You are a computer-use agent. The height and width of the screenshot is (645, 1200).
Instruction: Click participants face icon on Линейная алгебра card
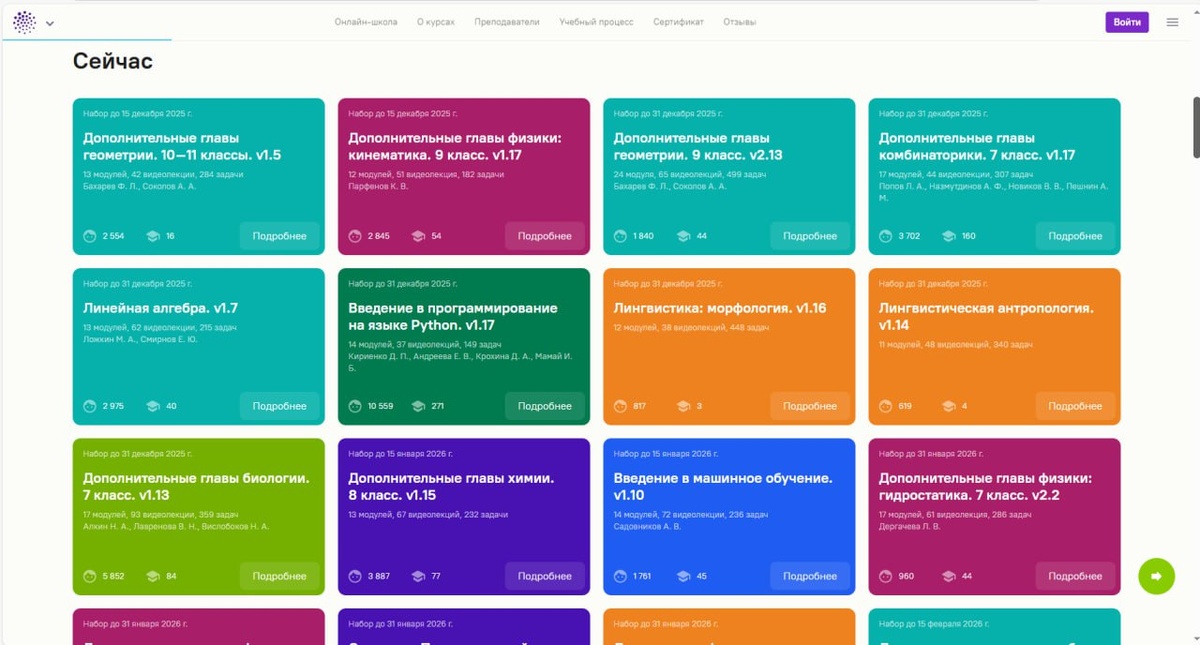pyautogui.click(x=90, y=406)
